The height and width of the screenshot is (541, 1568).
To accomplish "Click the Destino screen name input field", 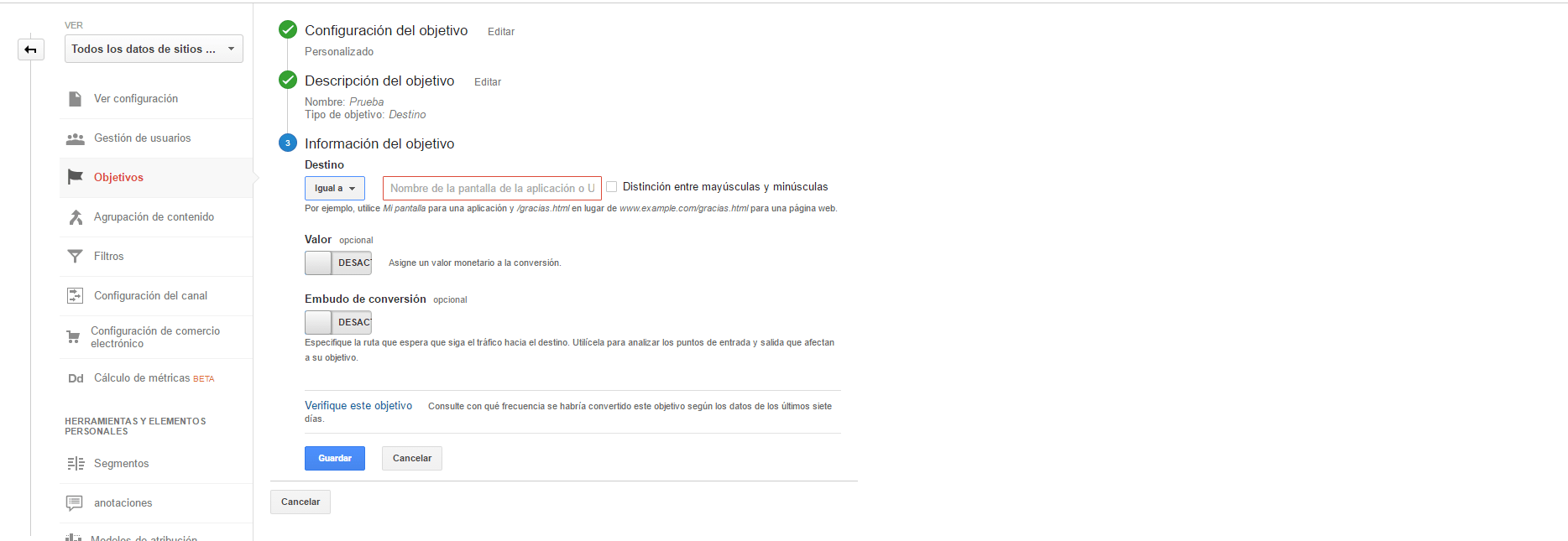I will pyautogui.click(x=492, y=189).
